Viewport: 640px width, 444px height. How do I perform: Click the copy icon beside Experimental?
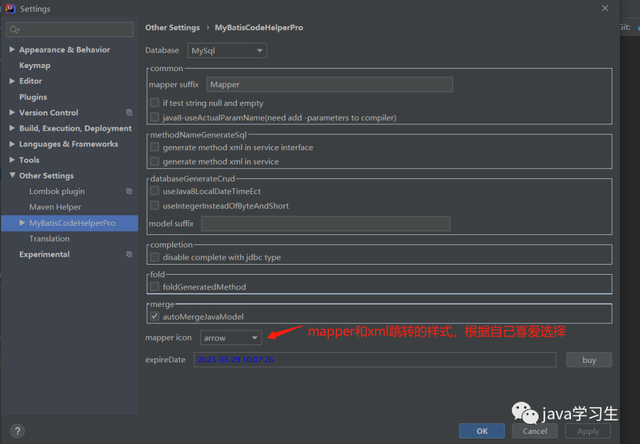129,254
